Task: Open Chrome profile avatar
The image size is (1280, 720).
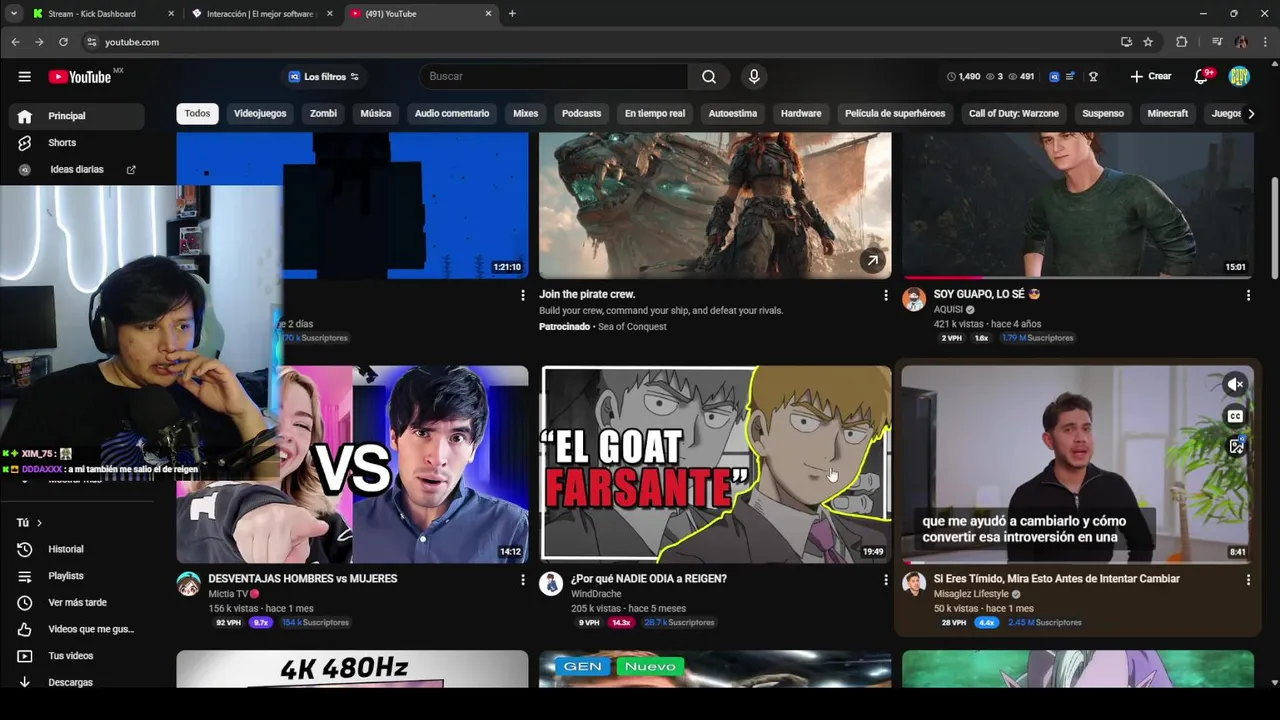Action: coord(1241,42)
